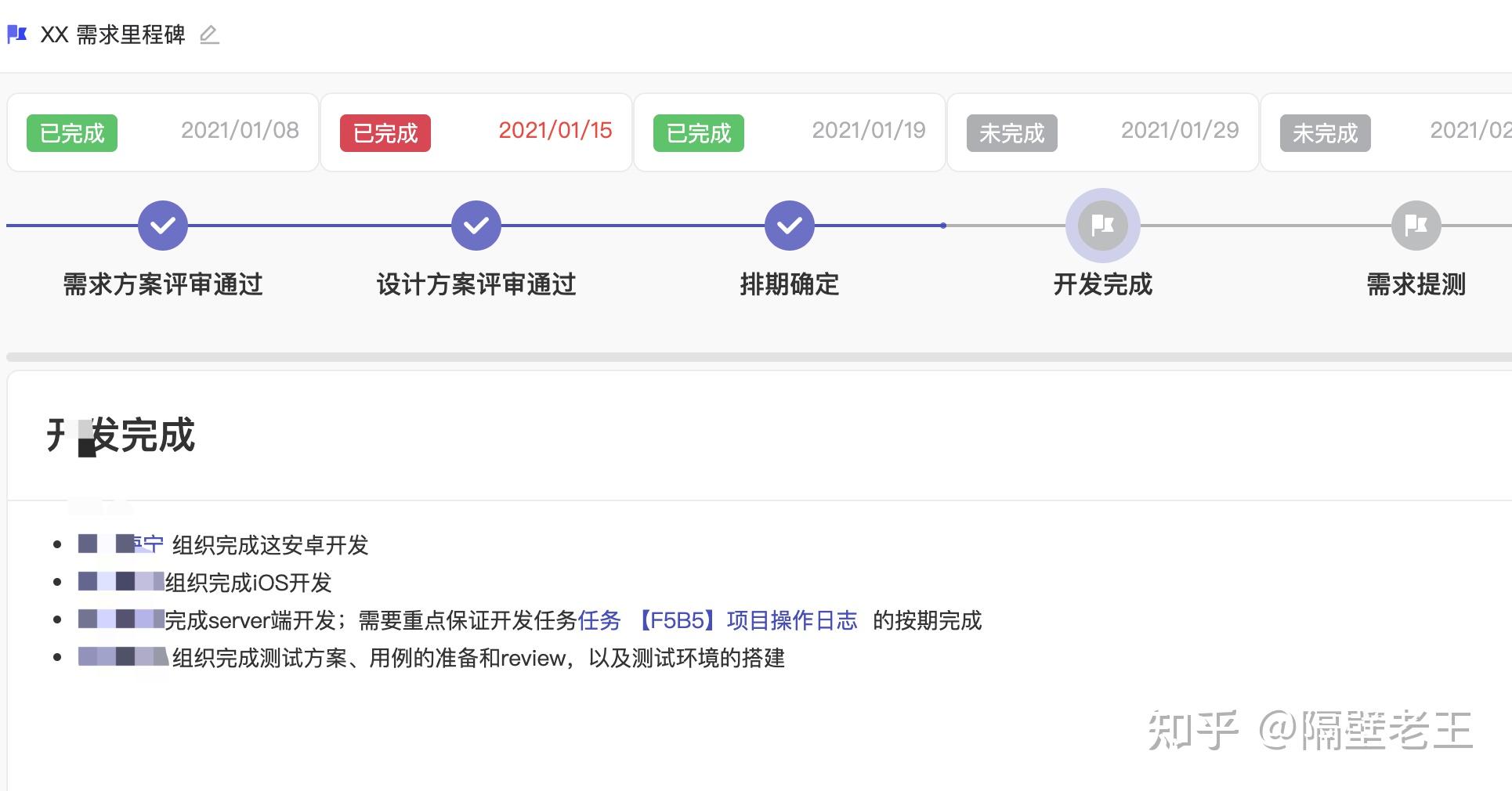Click the date 2021/01/29
The height and width of the screenshot is (791, 1512).
tap(1180, 130)
